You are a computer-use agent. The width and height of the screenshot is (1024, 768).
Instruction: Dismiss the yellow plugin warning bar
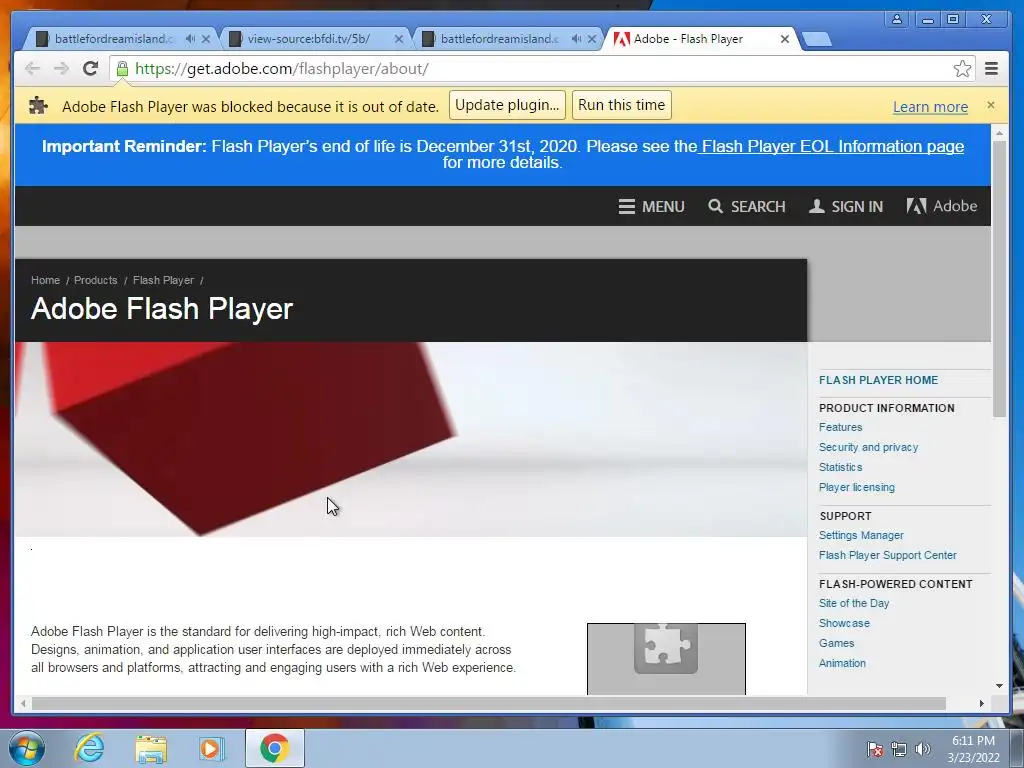991,105
